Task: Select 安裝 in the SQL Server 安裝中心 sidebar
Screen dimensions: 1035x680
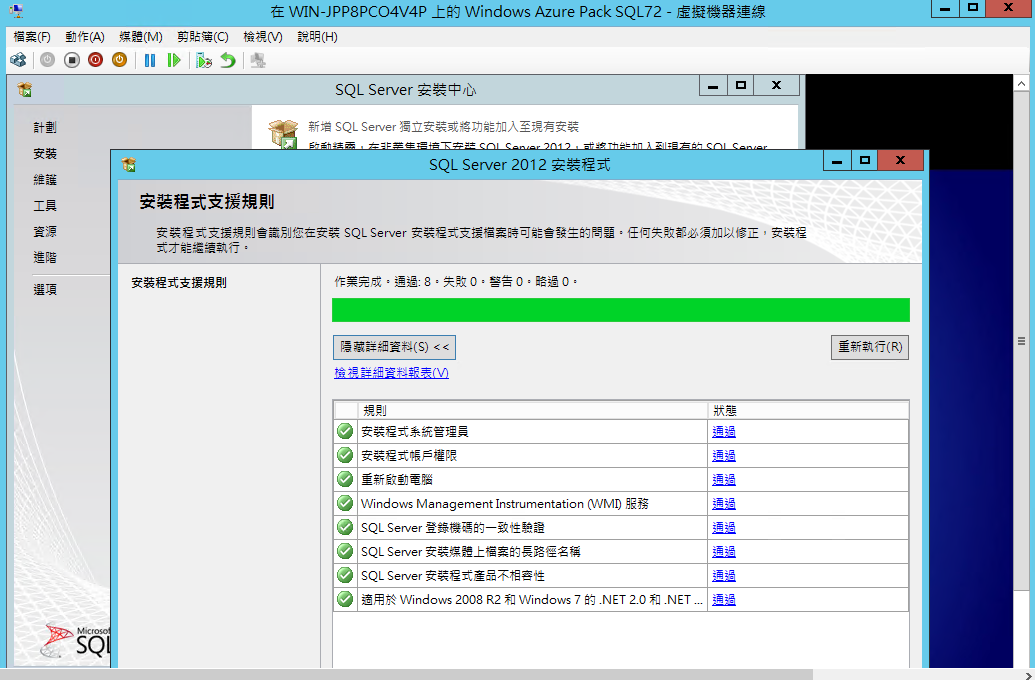Action: 45,154
